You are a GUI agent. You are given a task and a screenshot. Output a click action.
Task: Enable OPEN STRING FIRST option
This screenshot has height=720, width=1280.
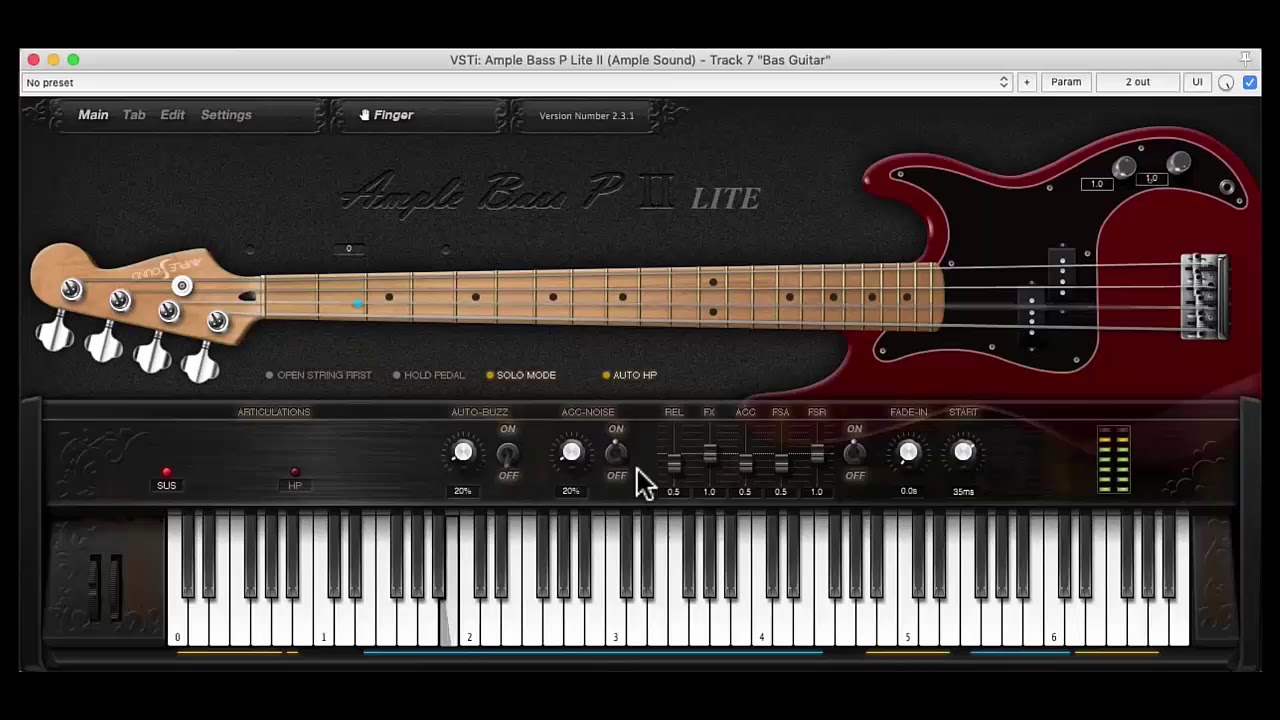pyautogui.click(x=318, y=375)
